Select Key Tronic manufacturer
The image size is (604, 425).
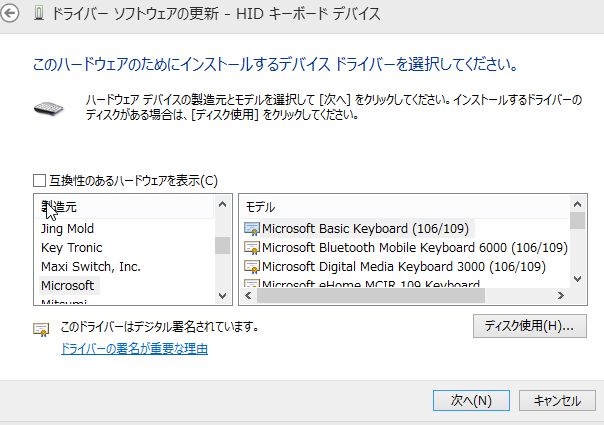(x=72, y=247)
